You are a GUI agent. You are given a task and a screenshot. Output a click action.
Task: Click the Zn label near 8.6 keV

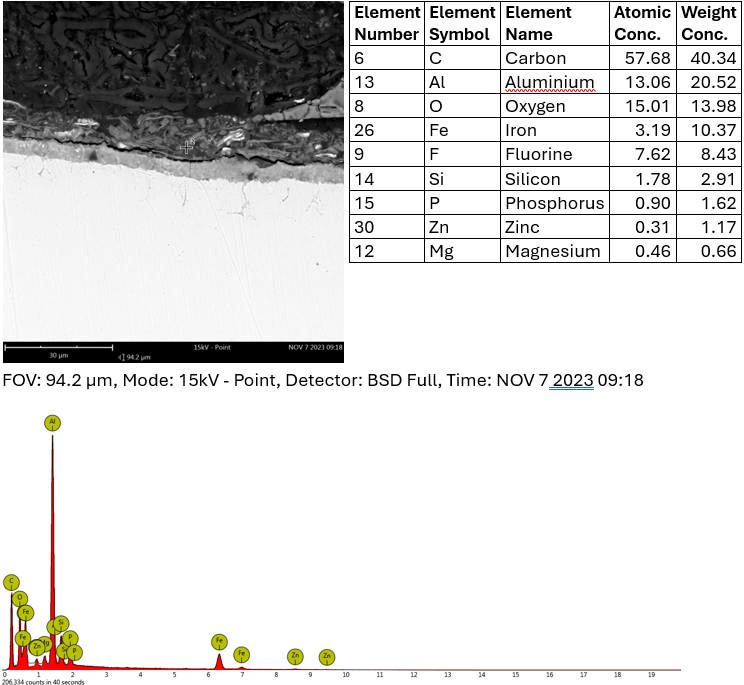tap(295, 657)
